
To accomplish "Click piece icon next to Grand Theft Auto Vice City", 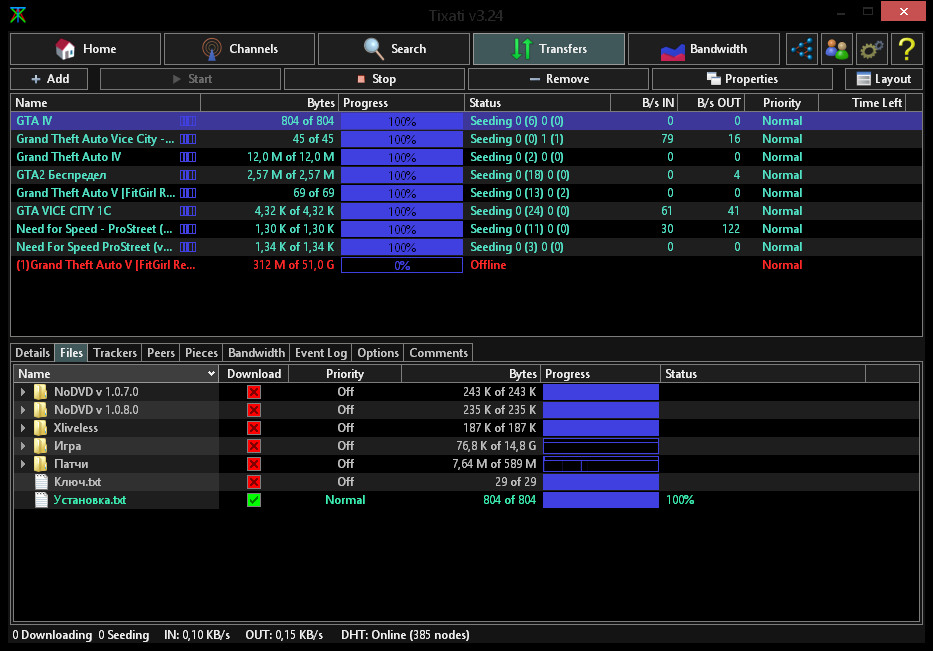I will click(188, 139).
